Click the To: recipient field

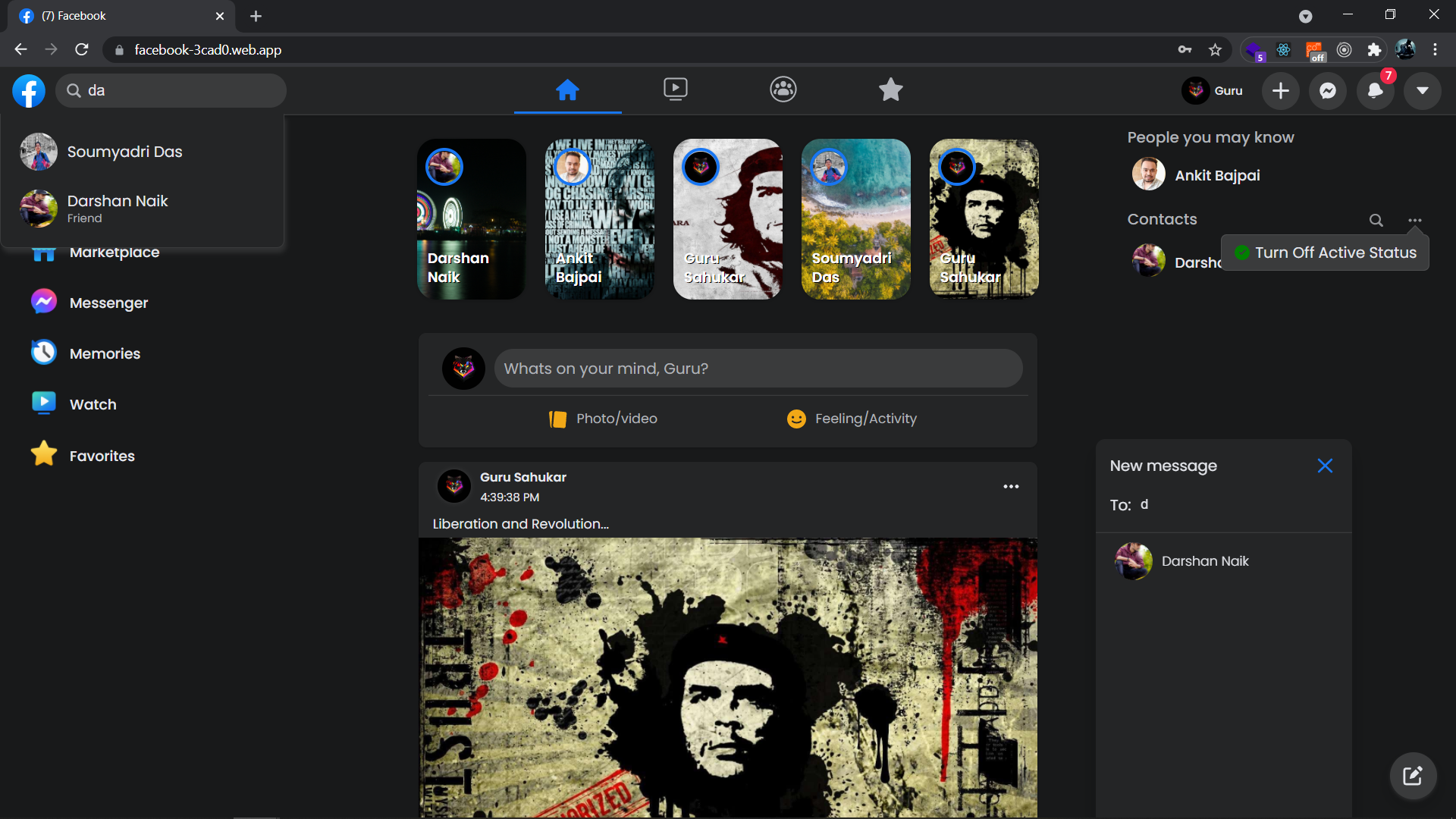[x=1240, y=505]
